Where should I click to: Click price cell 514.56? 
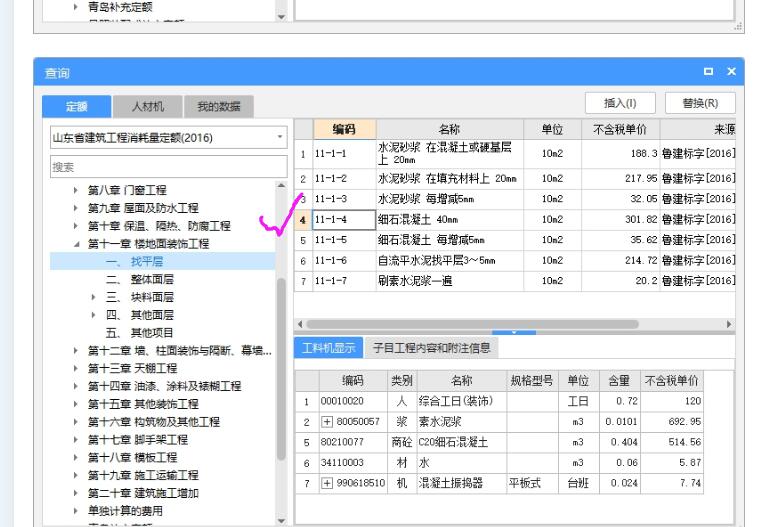672,442
